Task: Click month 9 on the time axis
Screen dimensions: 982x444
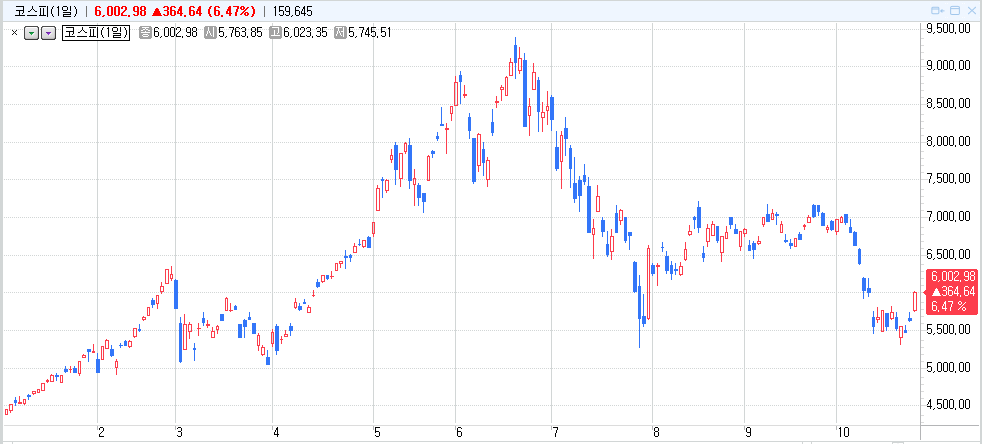Action: pos(748,432)
